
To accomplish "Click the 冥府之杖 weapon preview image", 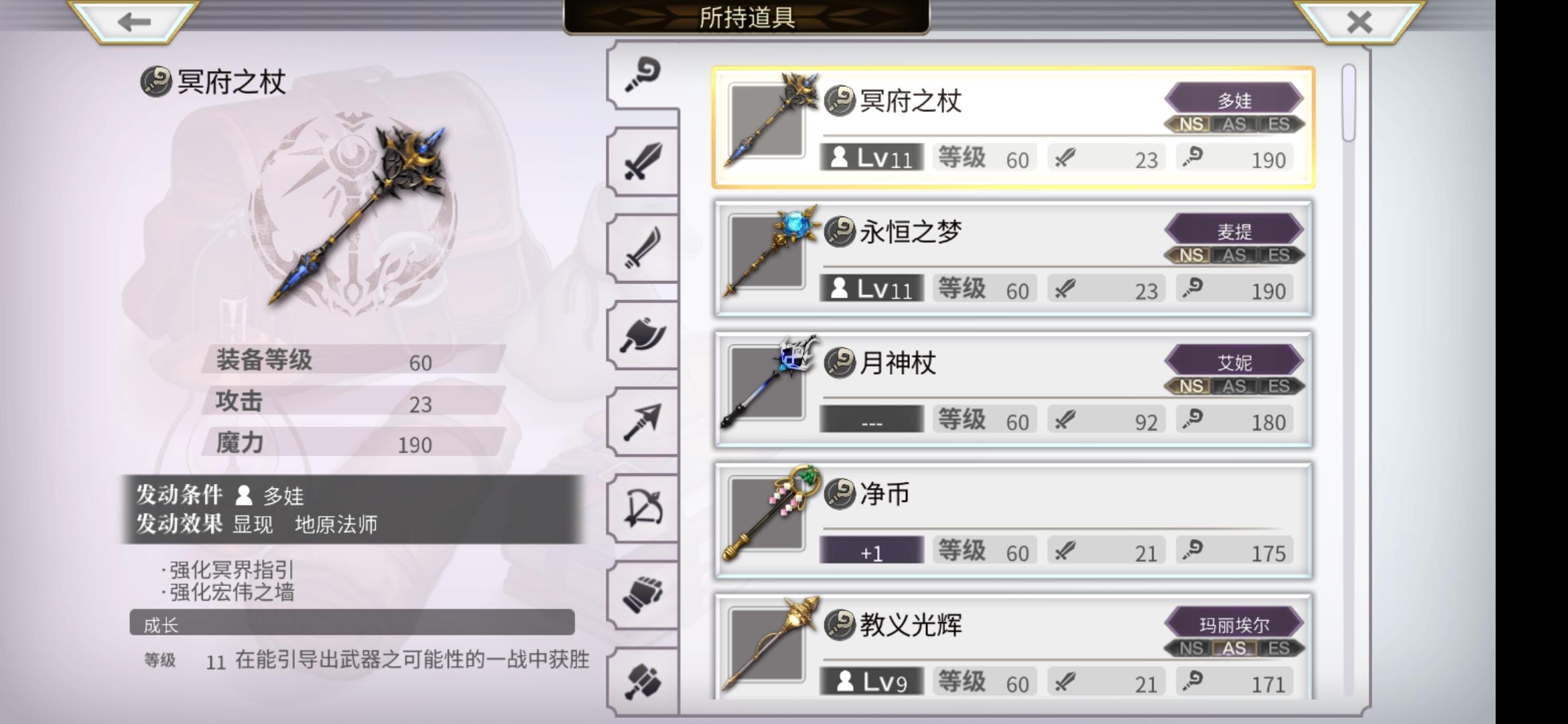I will 356,216.
